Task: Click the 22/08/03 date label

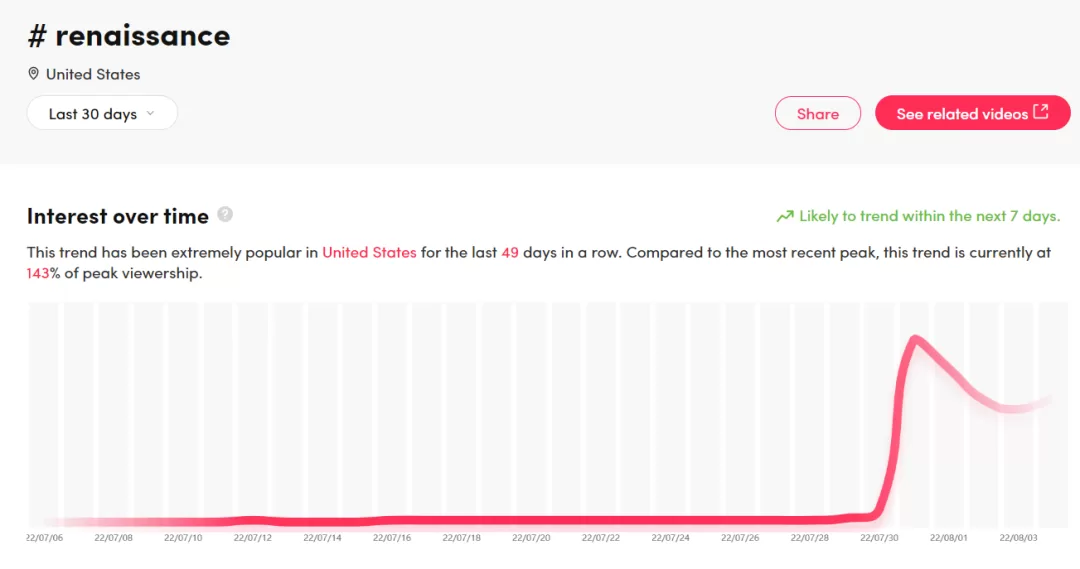Action: pyautogui.click(x=1018, y=537)
